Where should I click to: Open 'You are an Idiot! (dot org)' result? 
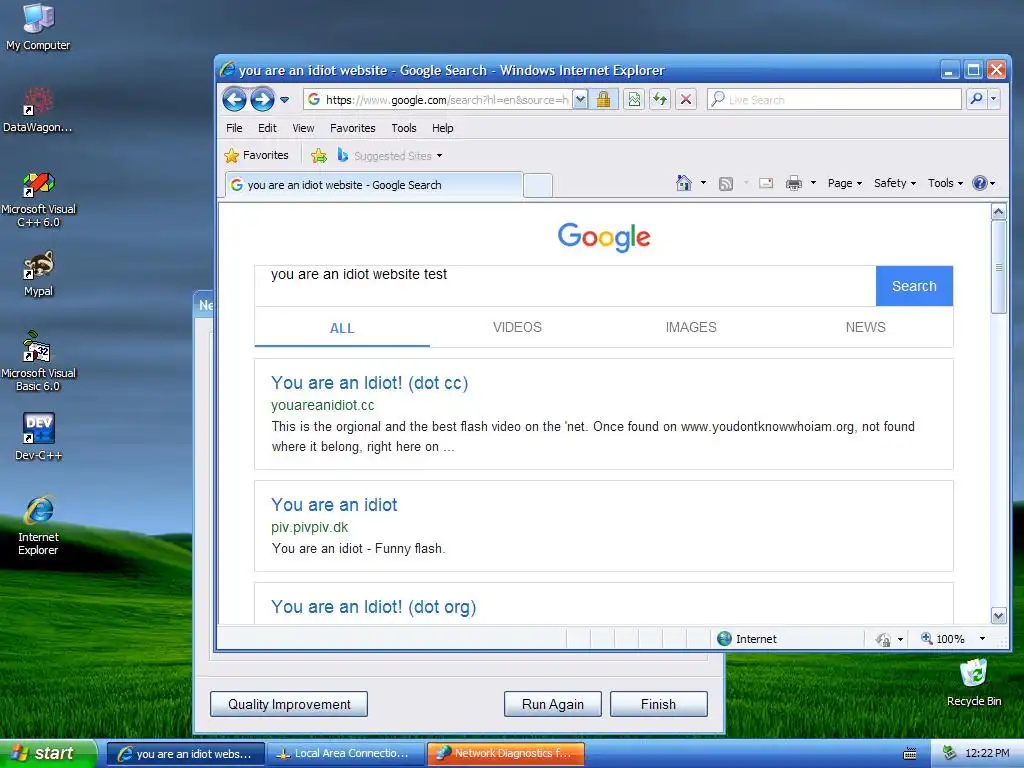tap(374, 607)
